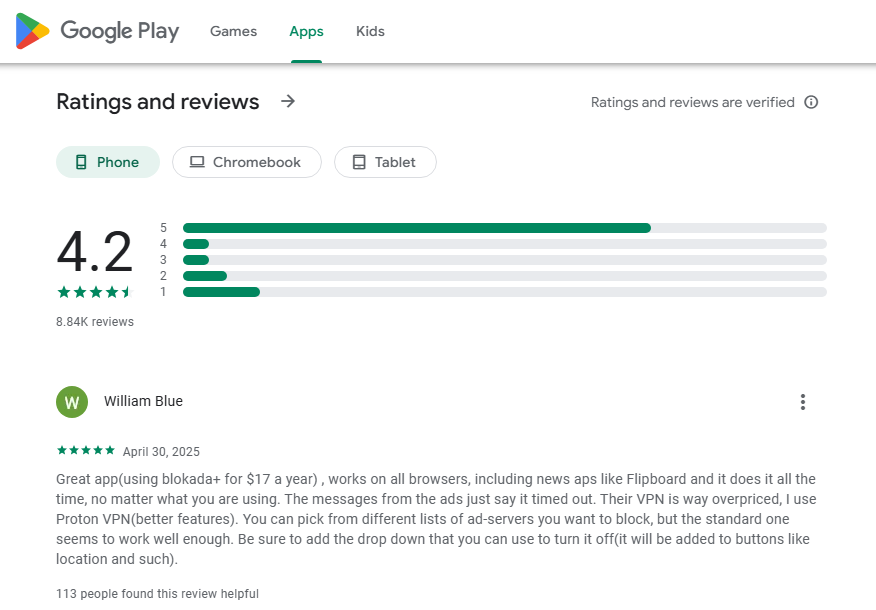The height and width of the screenshot is (610, 876).
Task: Click the 8.84K reviews text
Action: click(93, 321)
